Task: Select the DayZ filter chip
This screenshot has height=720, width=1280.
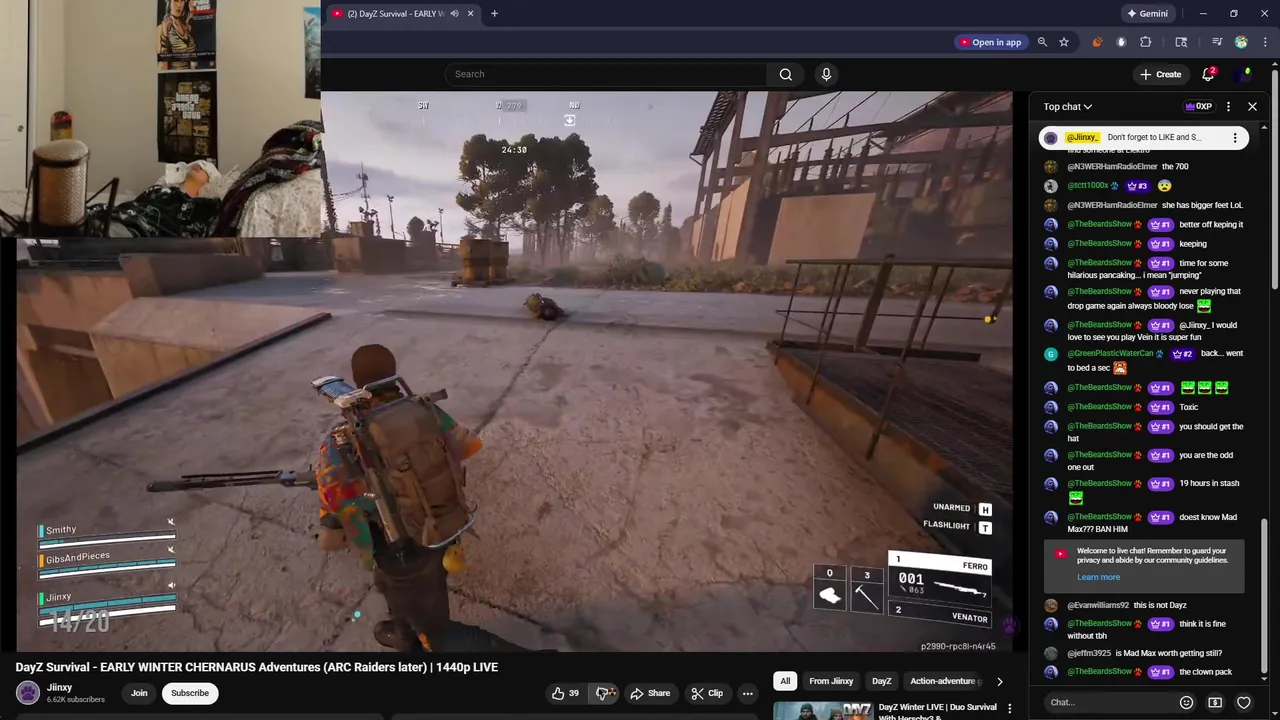Action: (881, 681)
